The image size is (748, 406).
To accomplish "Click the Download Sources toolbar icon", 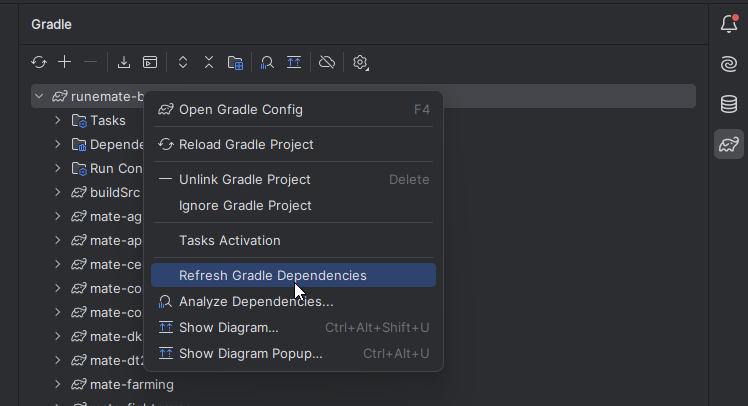I will [x=124, y=62].
